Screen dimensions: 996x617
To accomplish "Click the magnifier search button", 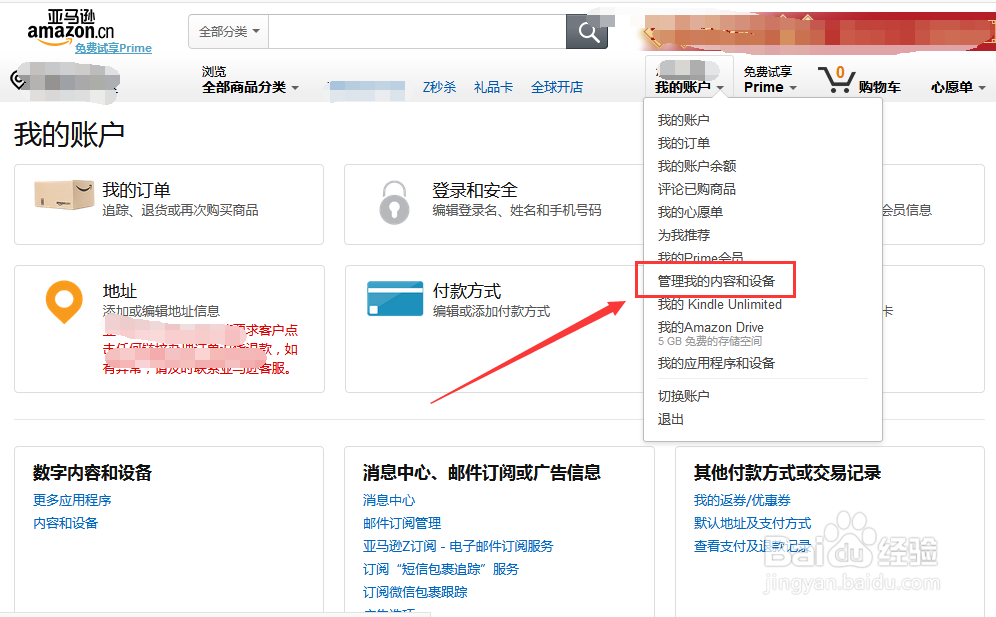I will point(587,32).
